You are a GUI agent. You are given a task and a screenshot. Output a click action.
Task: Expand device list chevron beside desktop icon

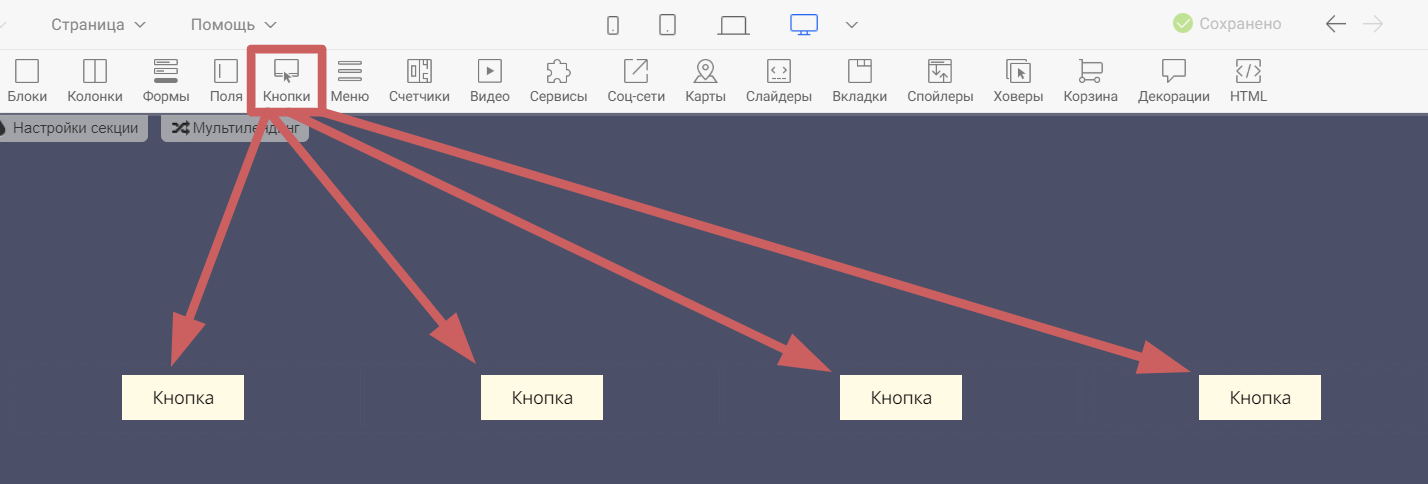point(852,25)
